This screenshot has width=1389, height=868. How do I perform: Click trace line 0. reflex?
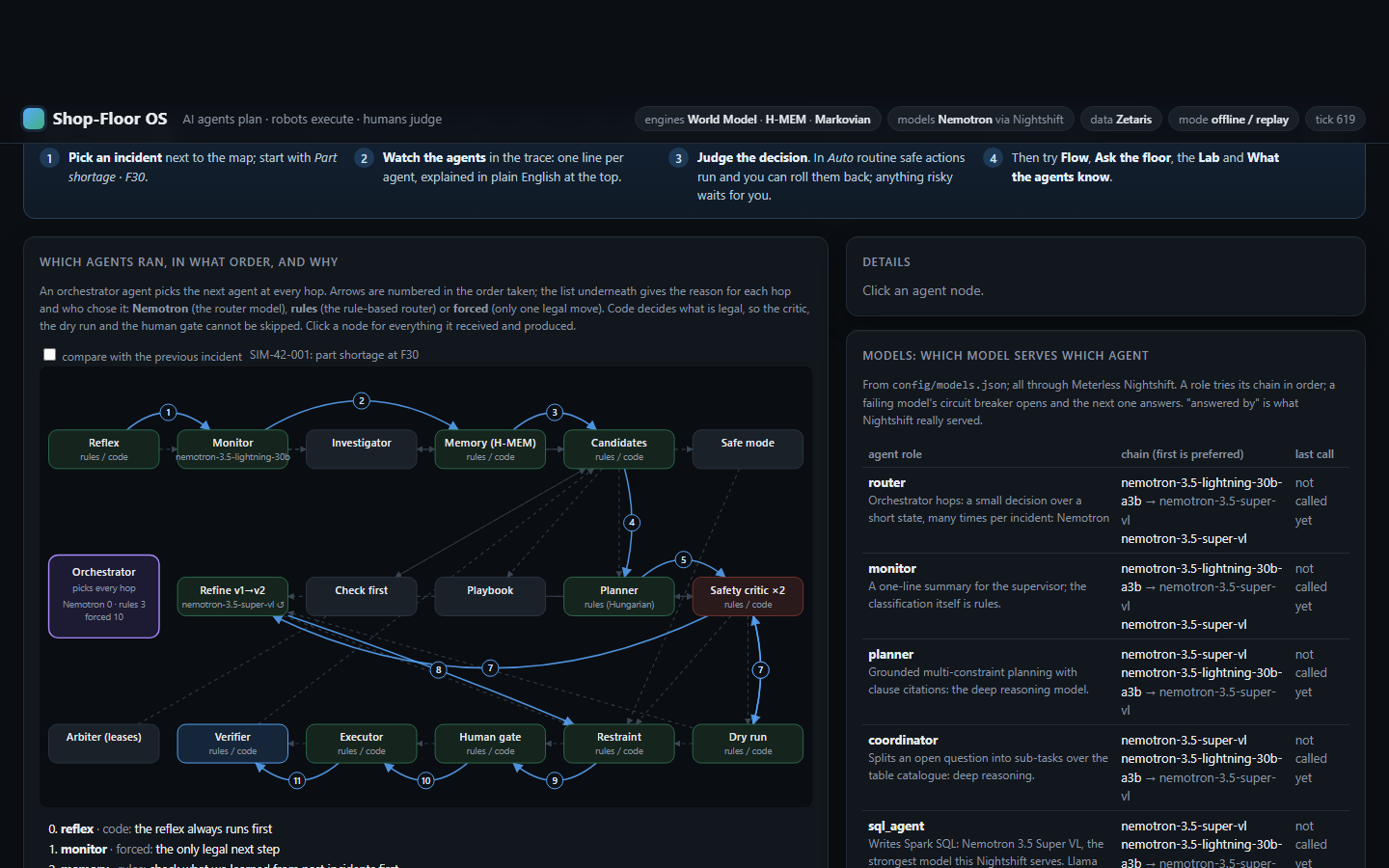point(161,828)
